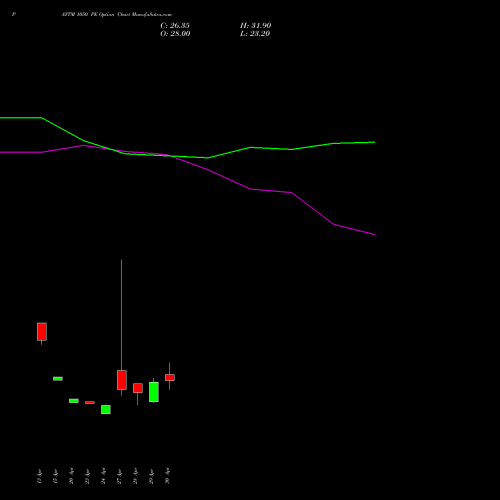Click the open value O: 28.00

(175, 34)
